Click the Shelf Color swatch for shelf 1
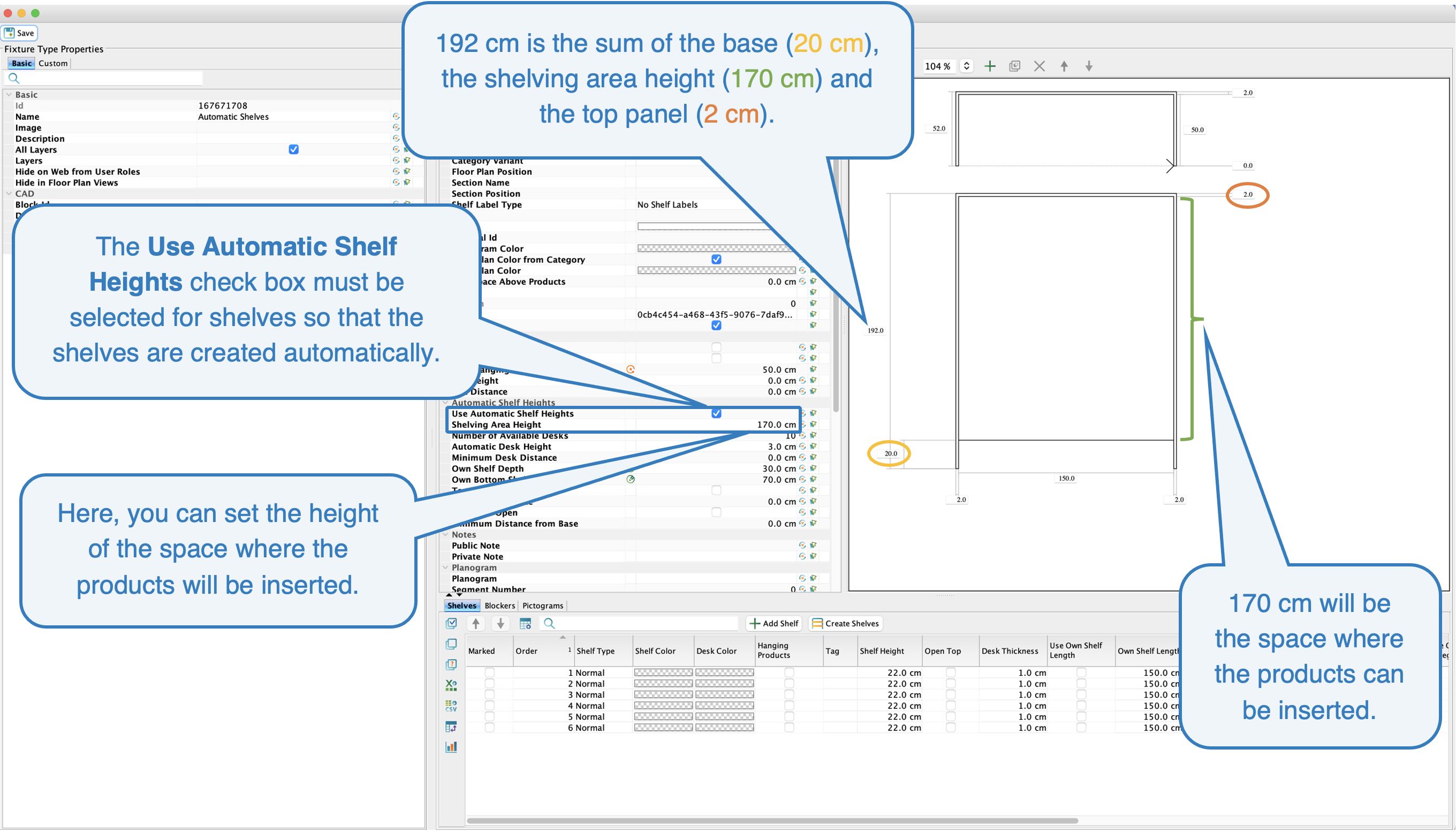Image resolution: width=1456 pixels, height=832 pixels. 663,672
